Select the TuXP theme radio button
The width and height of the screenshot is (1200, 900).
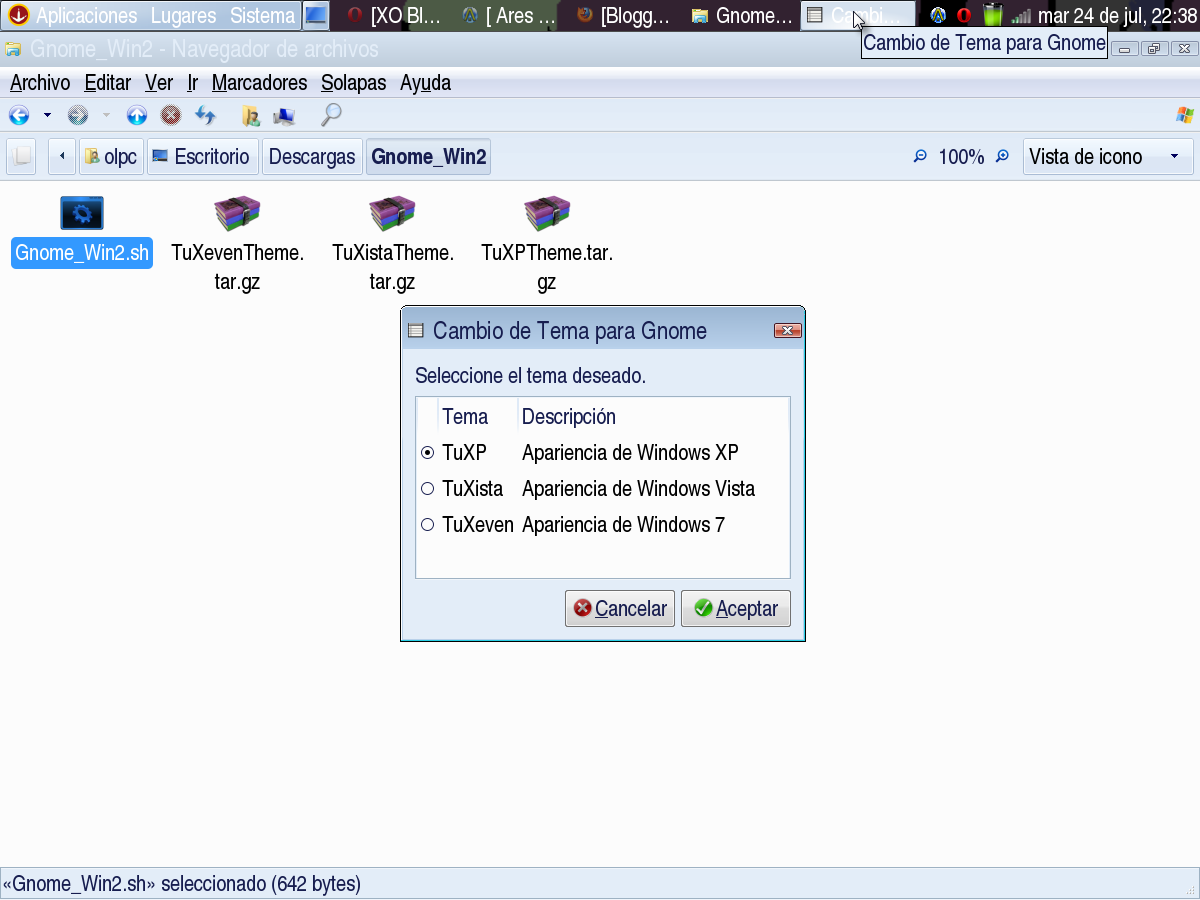(x=428, y=453)
